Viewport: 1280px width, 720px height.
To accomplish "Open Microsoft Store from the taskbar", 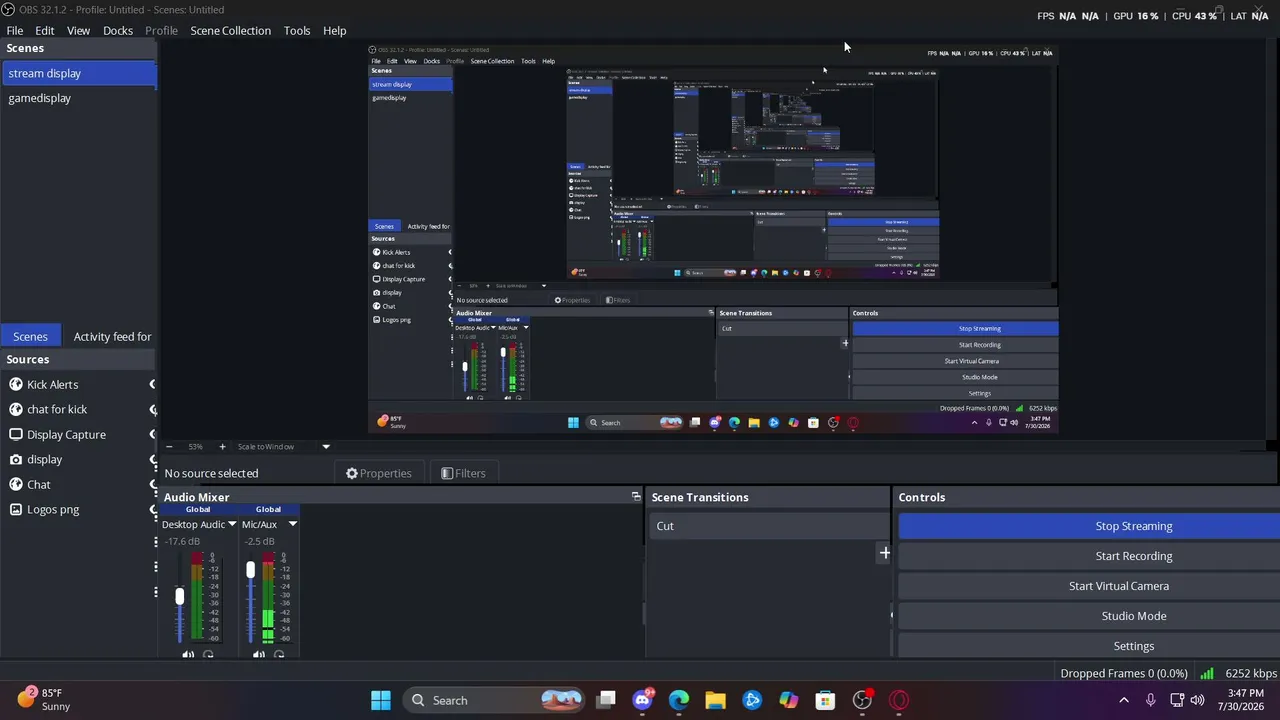I will coord(825,700).
